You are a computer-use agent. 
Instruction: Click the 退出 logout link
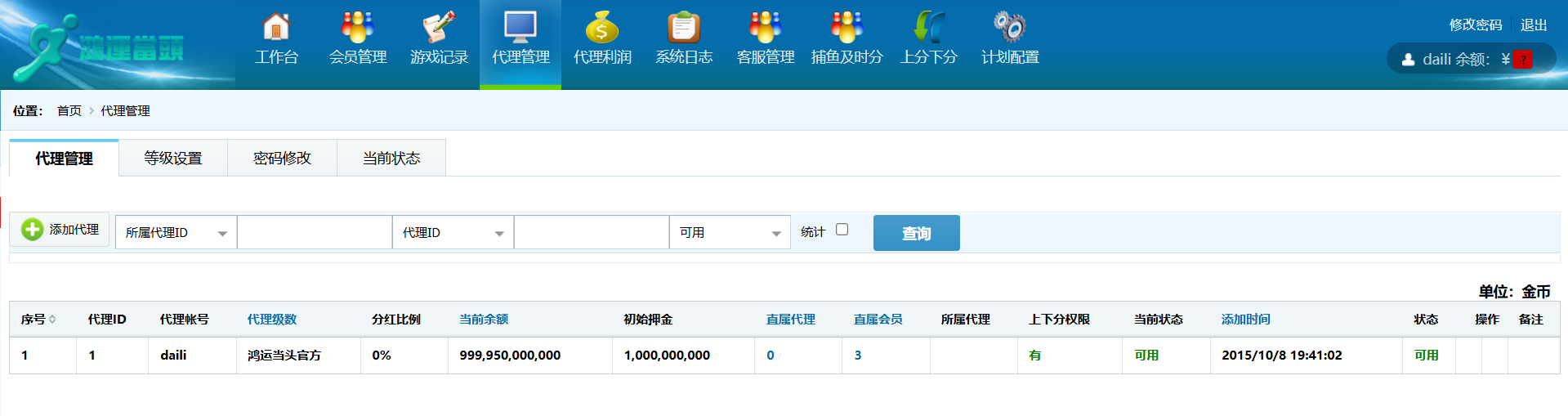pyautogui.click(x=1533, y=25)
